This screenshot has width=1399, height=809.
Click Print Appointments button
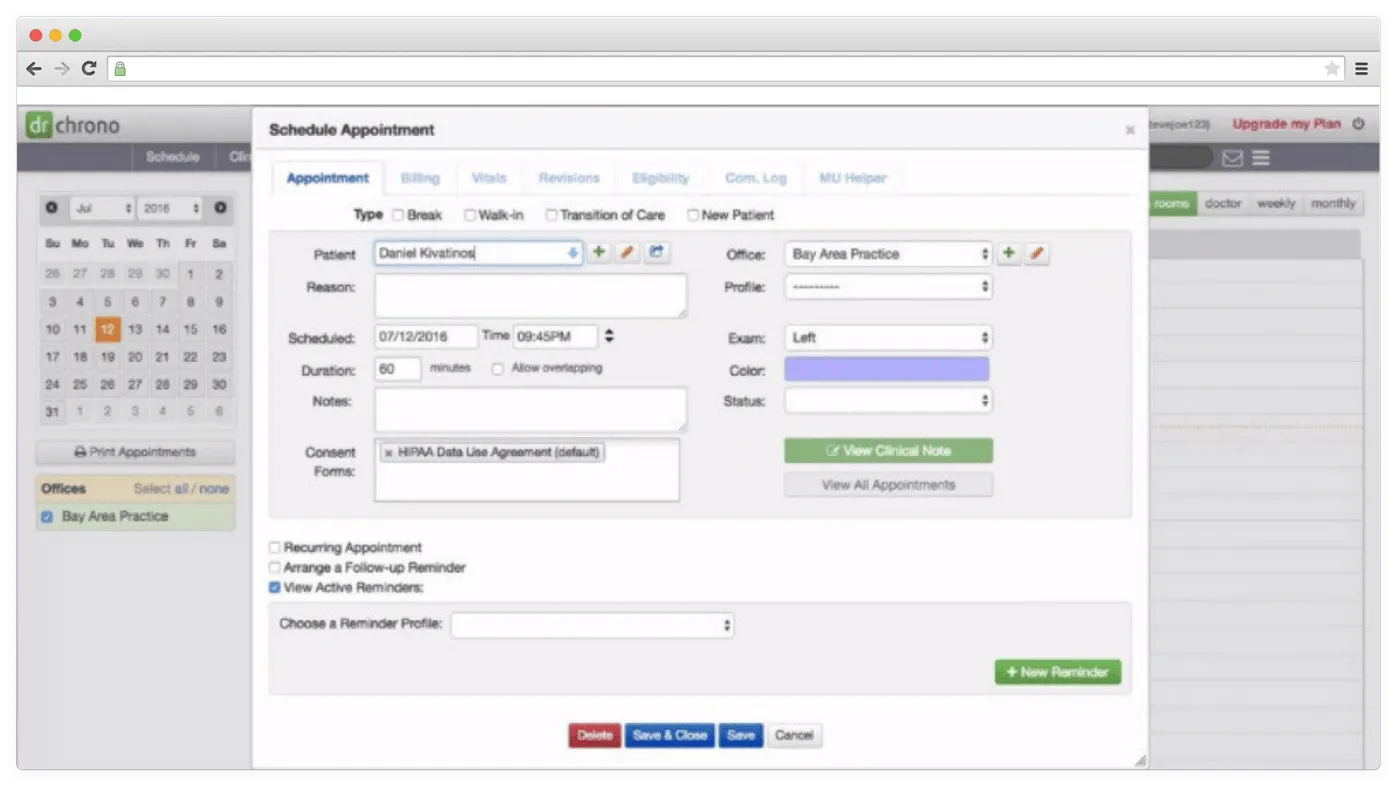[135, 452]
